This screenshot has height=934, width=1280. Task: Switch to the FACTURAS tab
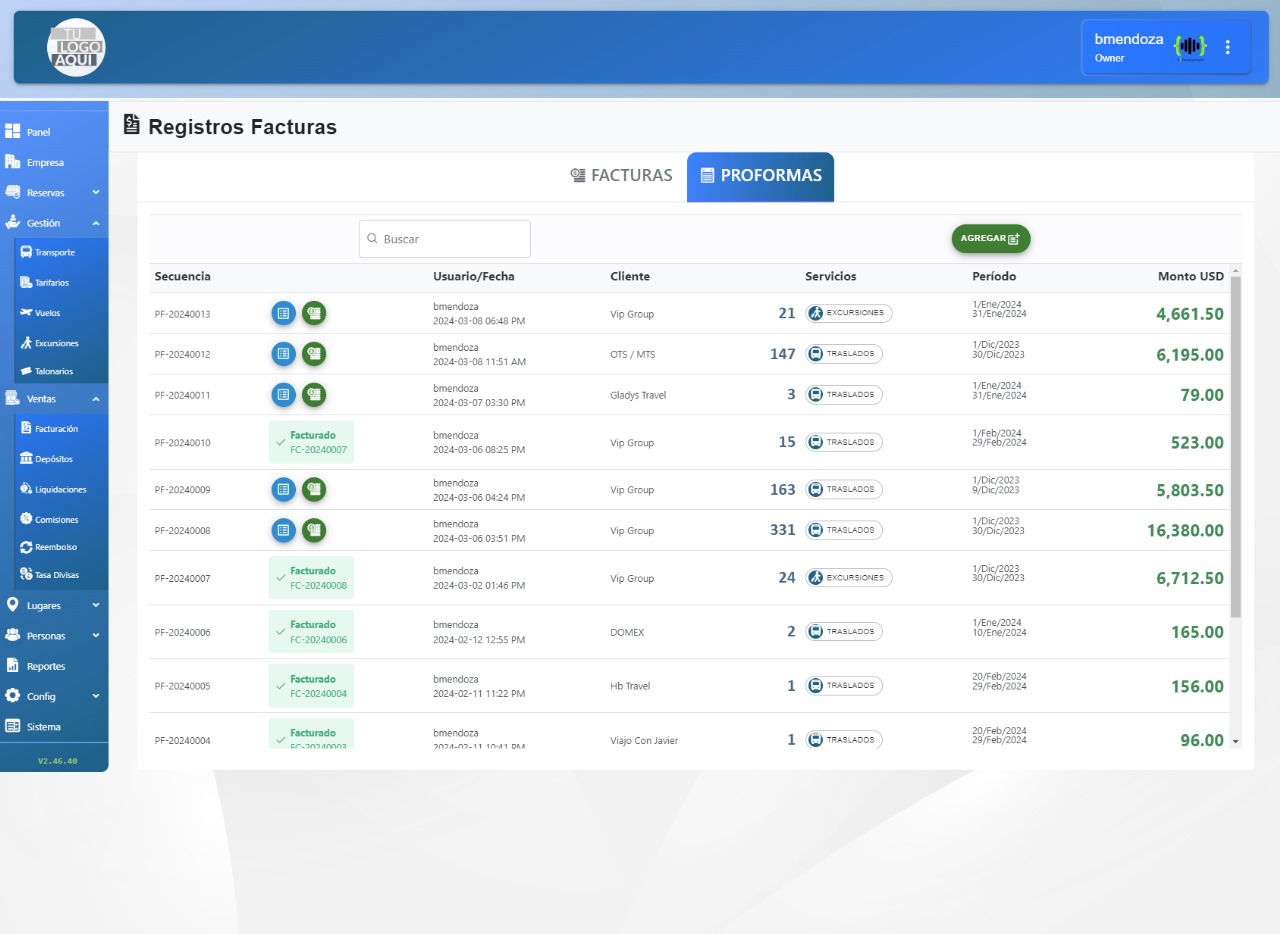[x=621, y=176]
